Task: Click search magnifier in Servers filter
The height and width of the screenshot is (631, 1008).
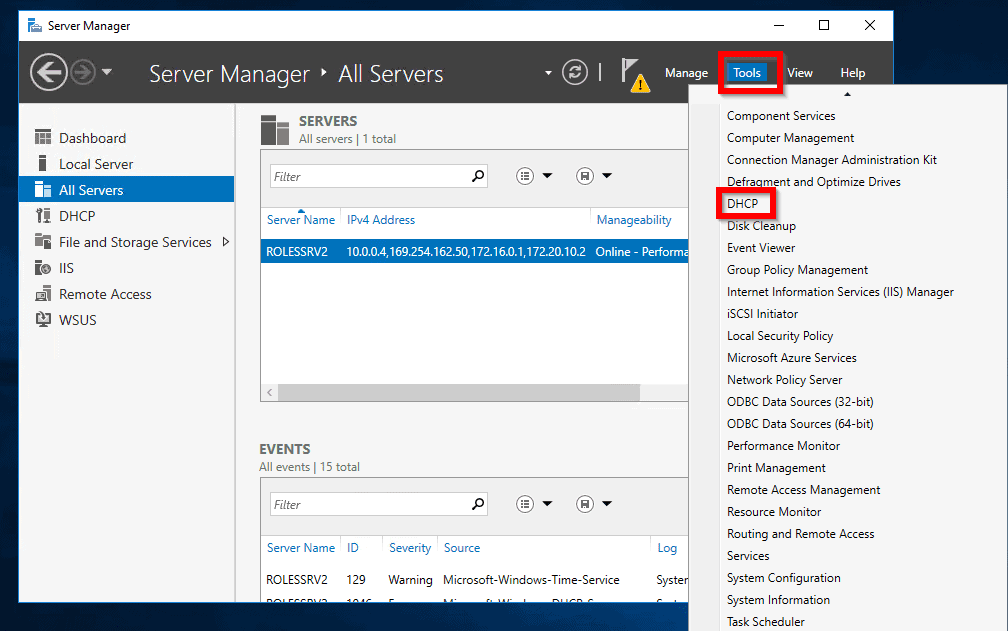Action: (x=478, y=176)
